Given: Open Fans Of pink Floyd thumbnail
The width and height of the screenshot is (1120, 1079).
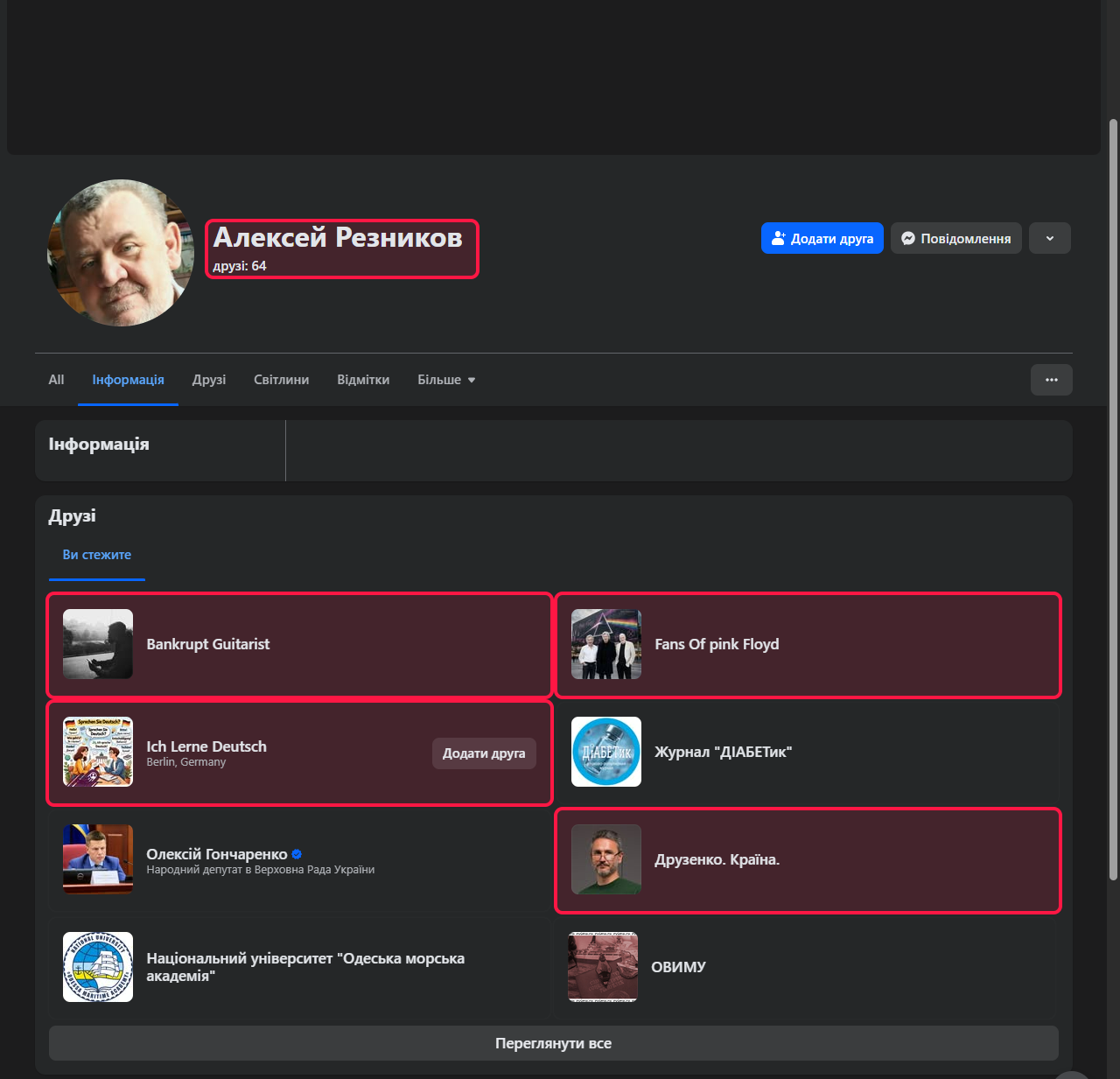Looking at the screenshot, I should click(606, 644).
